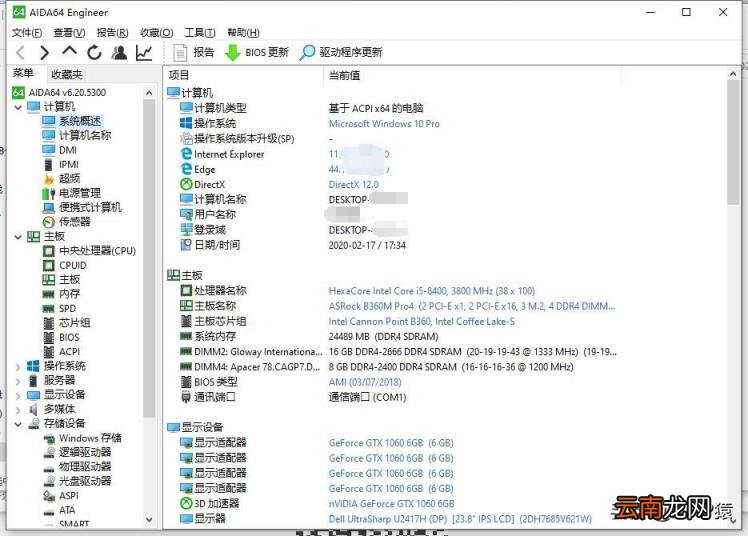Open 物理驱动器 tree item
The width and height of the screenshot is (748, 536).
coord(77,467)
